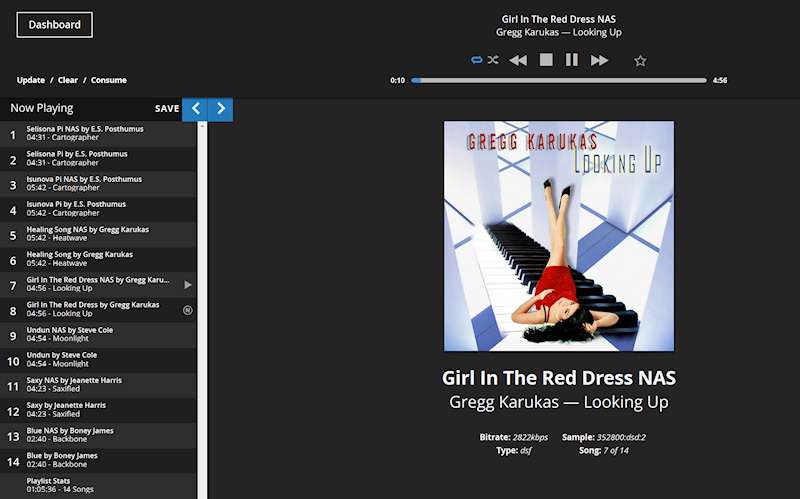Select track 3 Isunova Pi NAS
The width and height of the screenshot is (800, 499).
click(98, 184)
